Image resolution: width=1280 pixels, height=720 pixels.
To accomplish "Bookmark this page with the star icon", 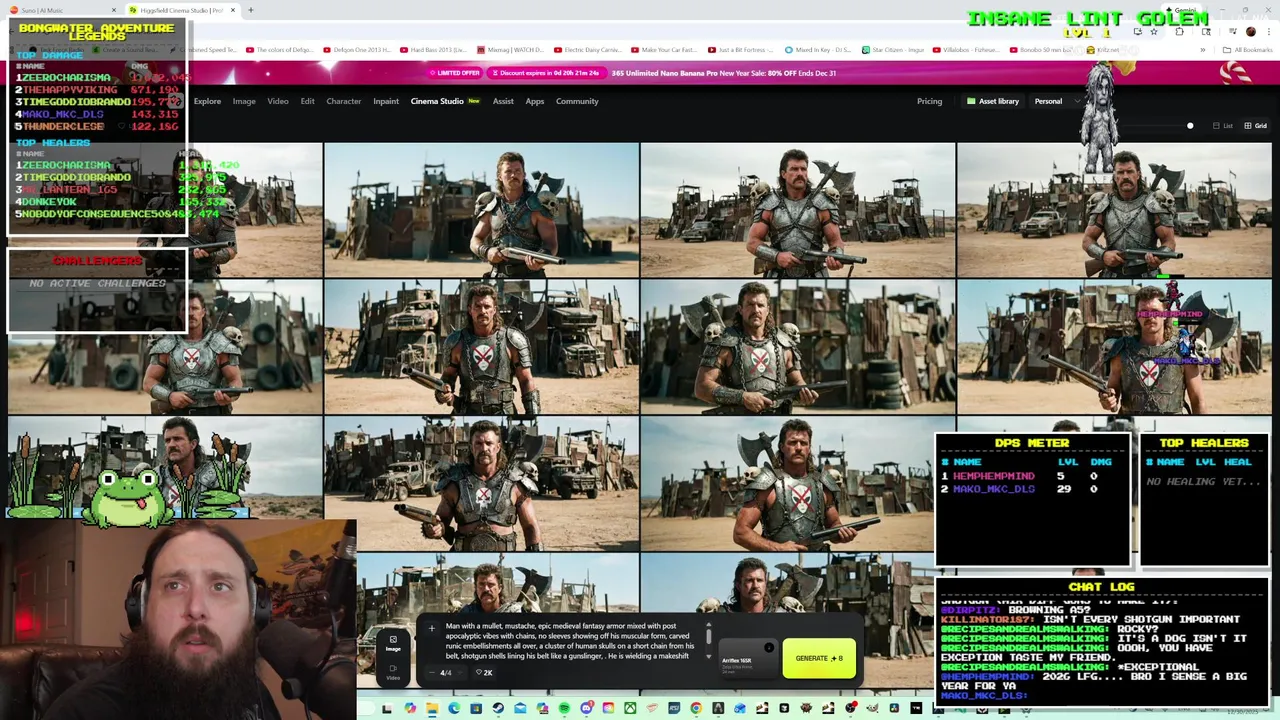I will [x=1154, y=32].
